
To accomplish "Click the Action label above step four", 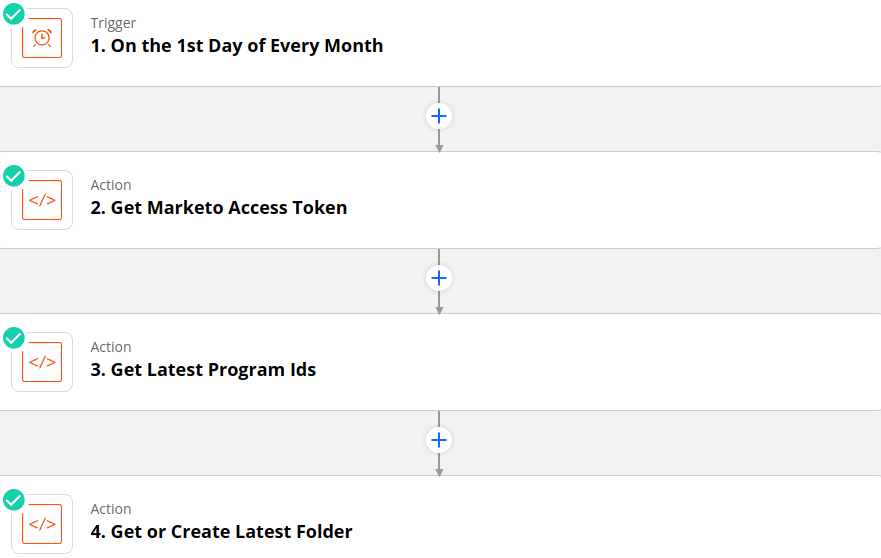I will (111, 509).
